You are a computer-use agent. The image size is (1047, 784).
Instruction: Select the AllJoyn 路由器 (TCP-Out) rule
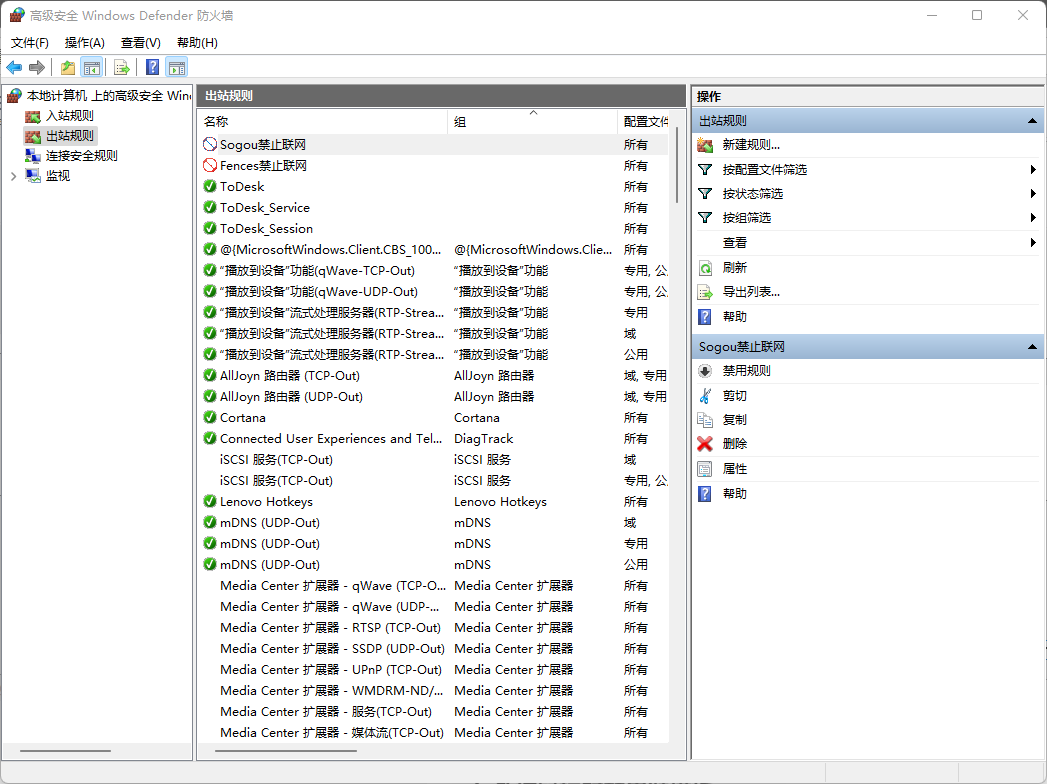tap(435, 375)
